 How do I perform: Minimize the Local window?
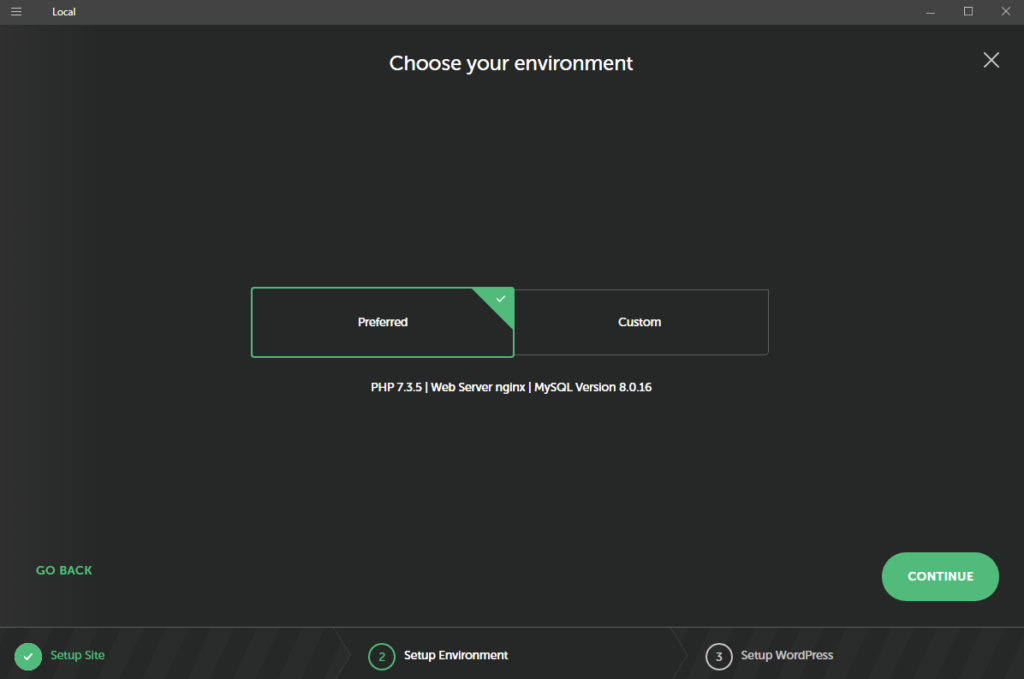click(x=932, y=12)
